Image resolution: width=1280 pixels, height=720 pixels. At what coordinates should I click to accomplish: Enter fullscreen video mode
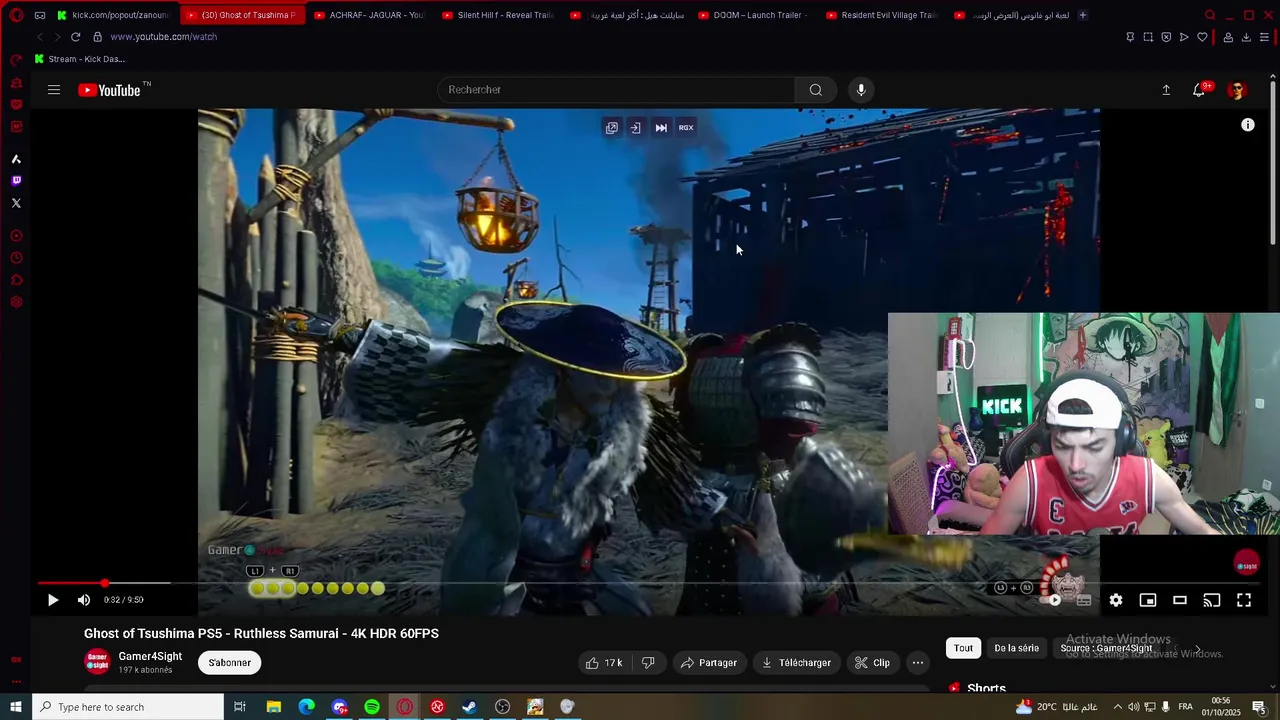pyautogui.click(x=1244, y=600)
